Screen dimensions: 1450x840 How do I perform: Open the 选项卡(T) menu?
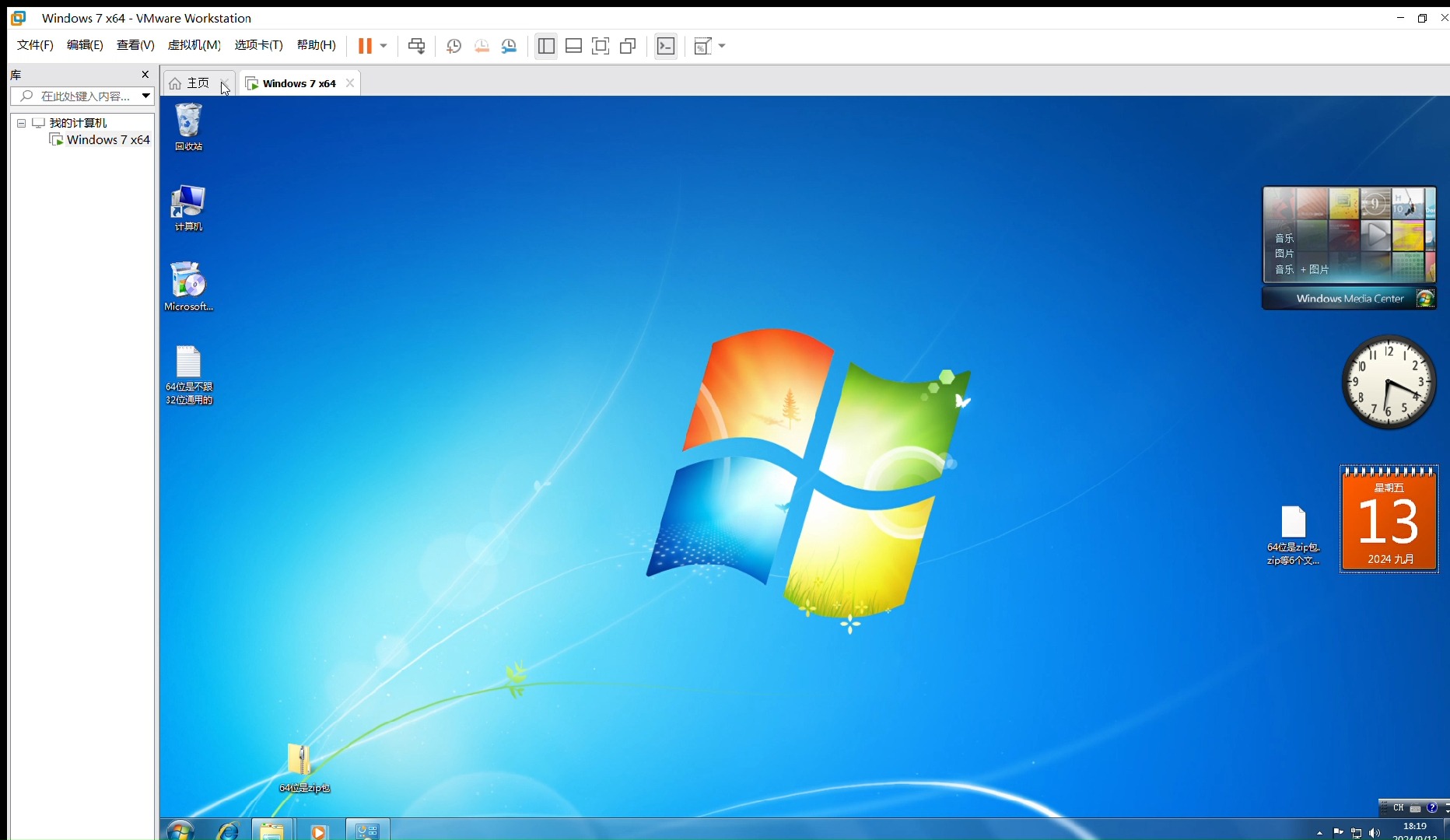point(258,45)
